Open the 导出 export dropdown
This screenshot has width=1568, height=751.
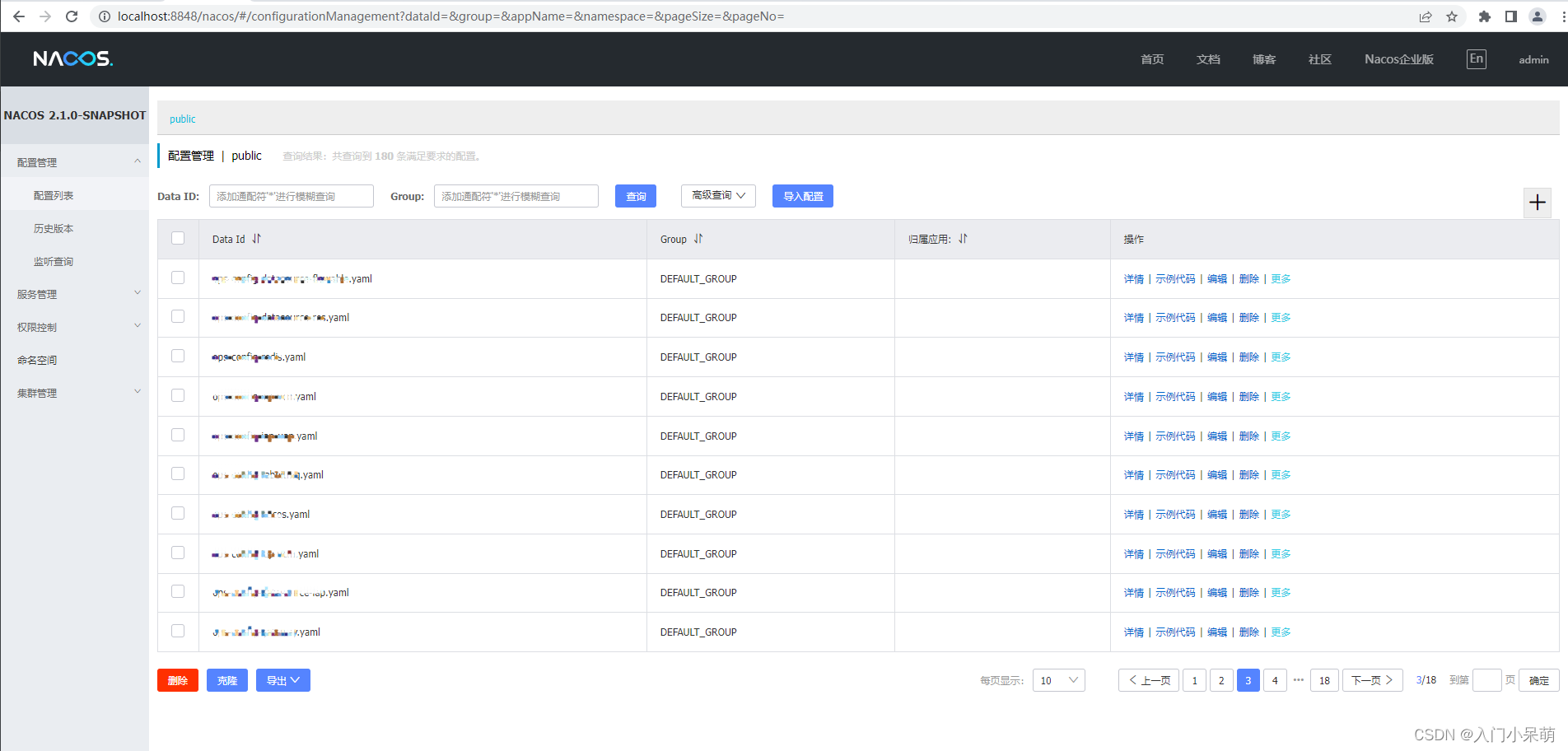click(x=283, y=680)
